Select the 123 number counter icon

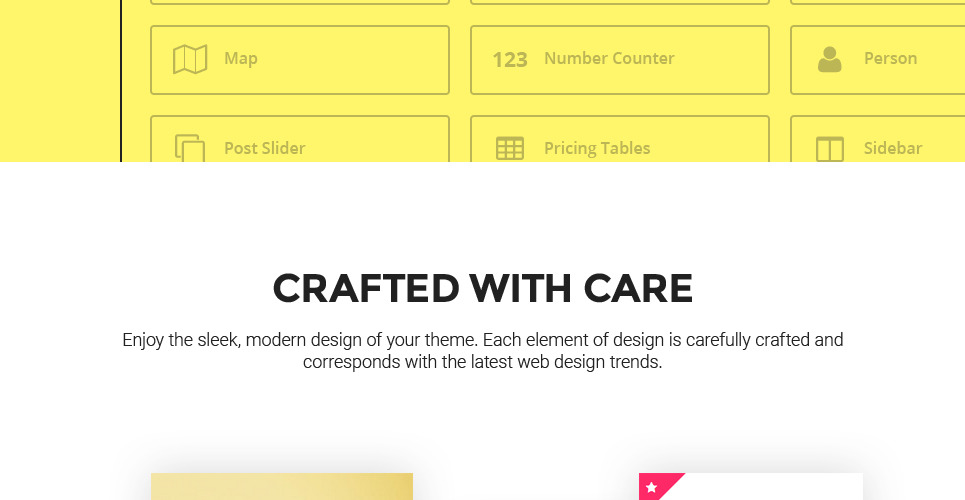click(x=510, y=59)
